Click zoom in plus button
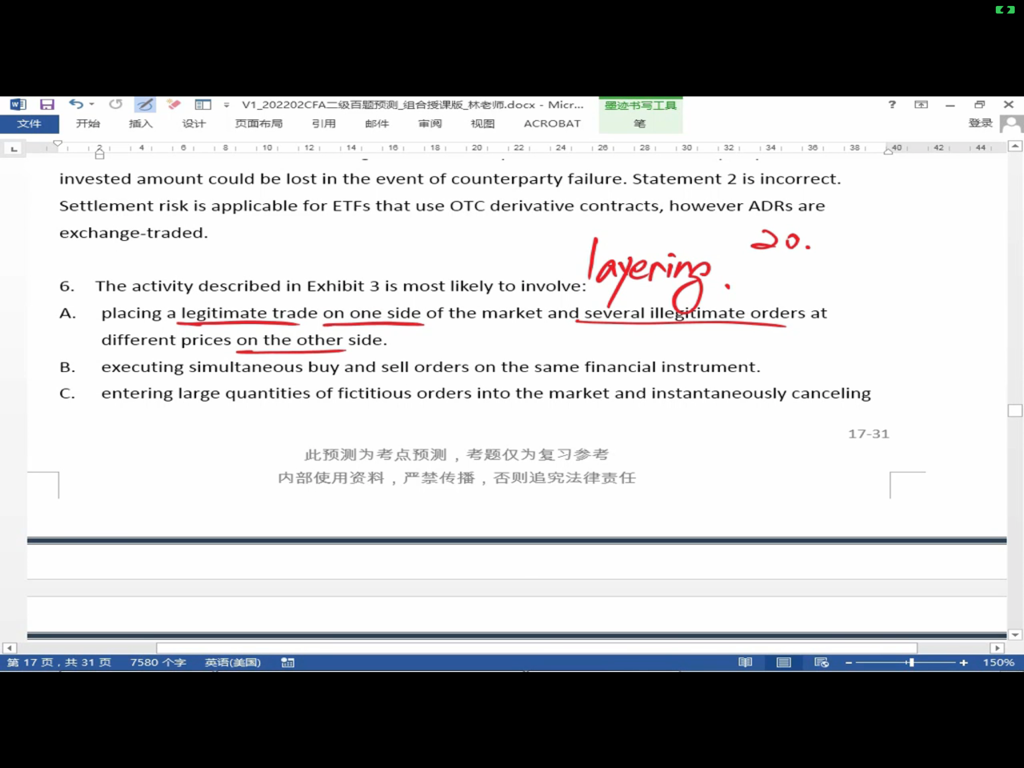The height and width of the screenshot is (768, 1024). [x=963, y=662]
